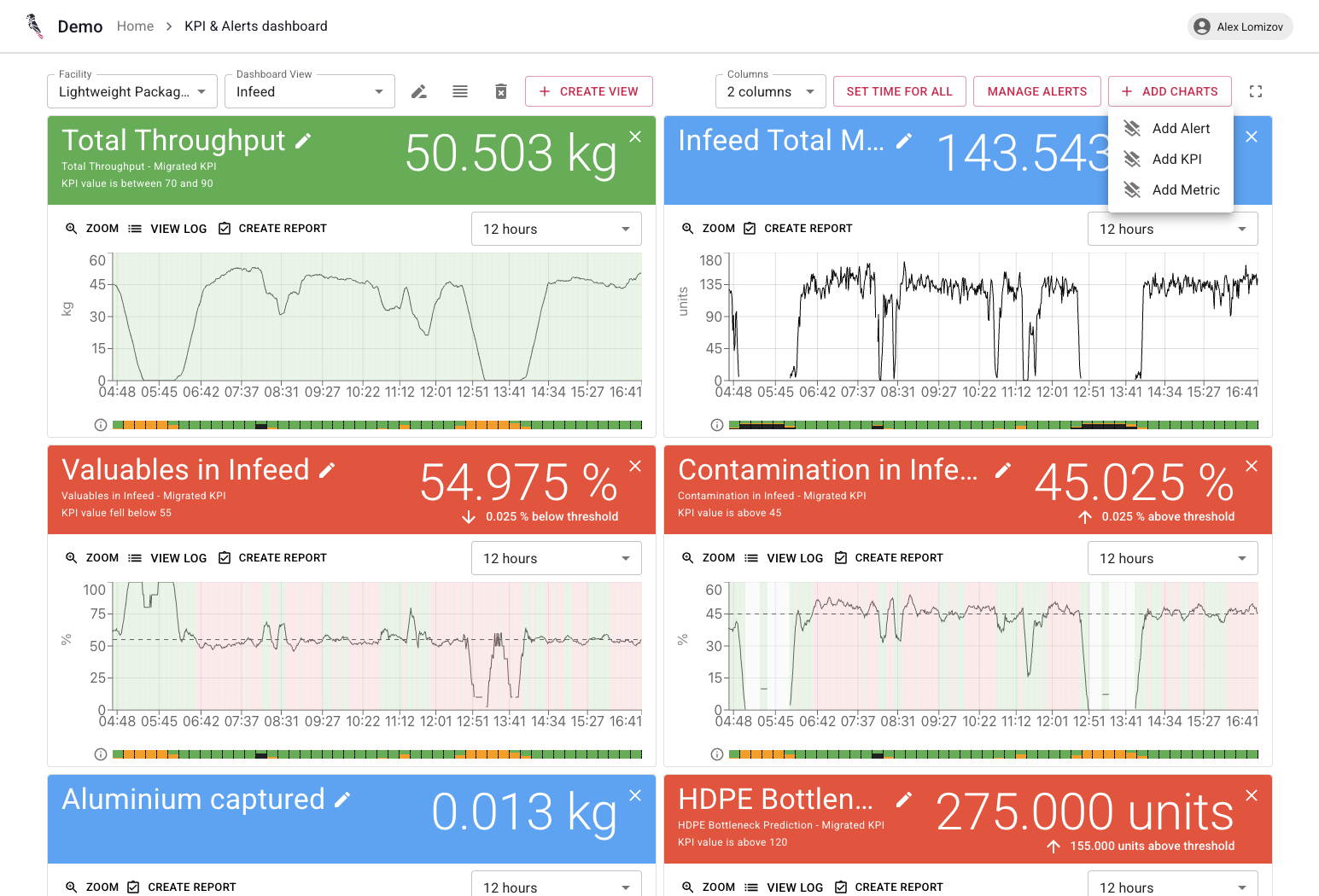Click the delete view trash icon
Viewport: 1319px width, 896px height.
click(x=501, y=90)
